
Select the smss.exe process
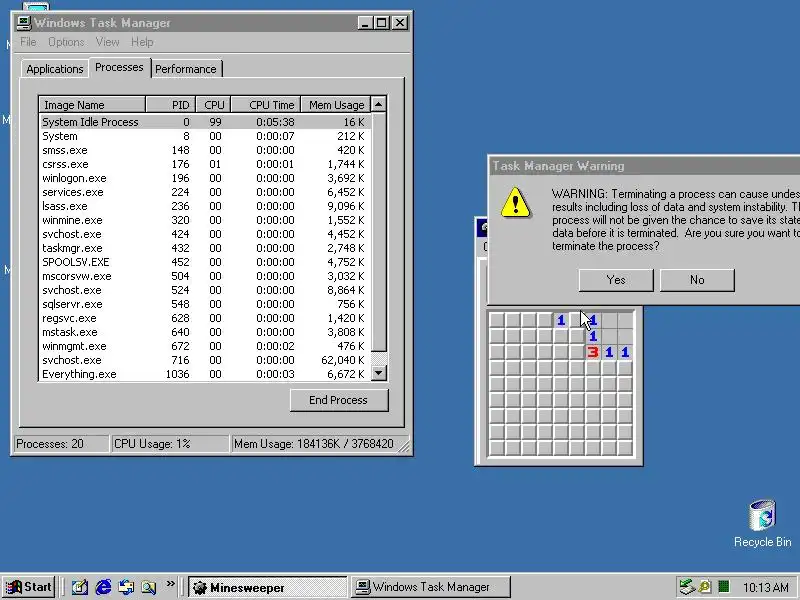[x=205, y=150]
